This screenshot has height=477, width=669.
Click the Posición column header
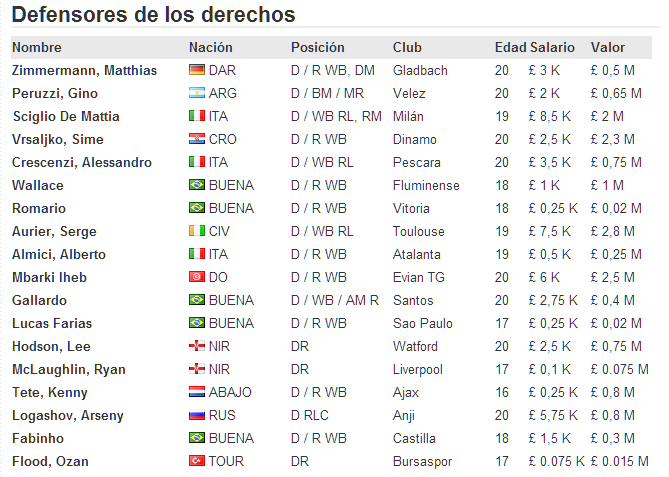point(317,47)
